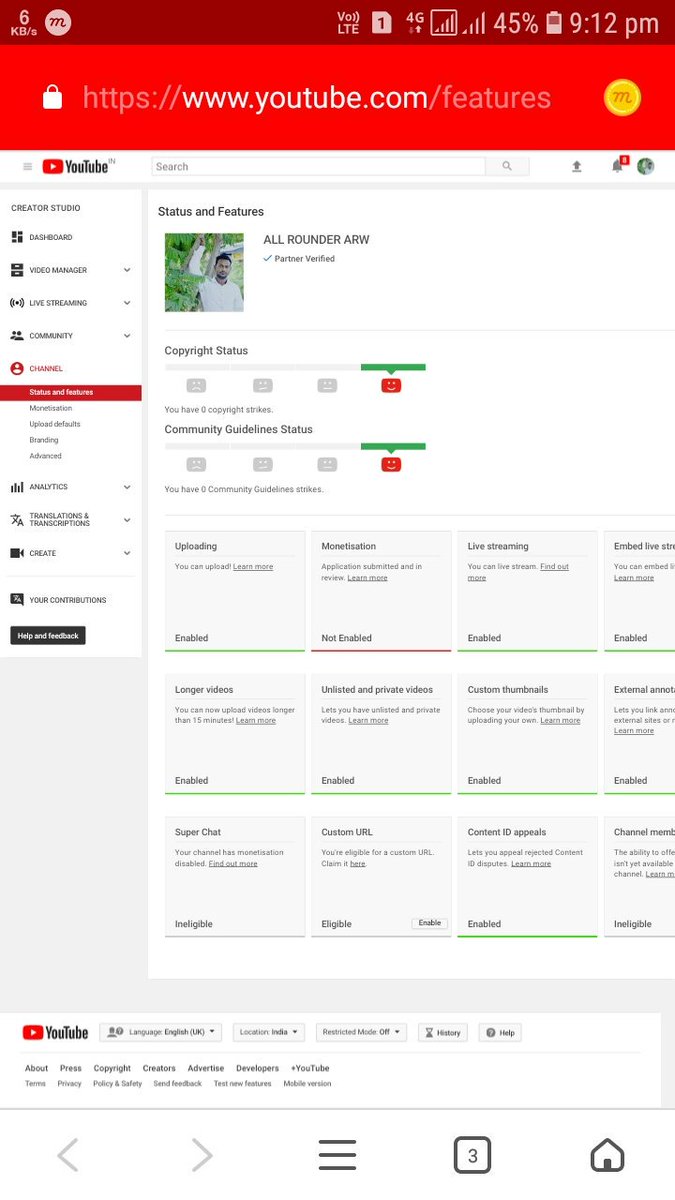Click the browser lock icon
The image size is (675, 1200).
pyautogui.click(x=53, y=97)
